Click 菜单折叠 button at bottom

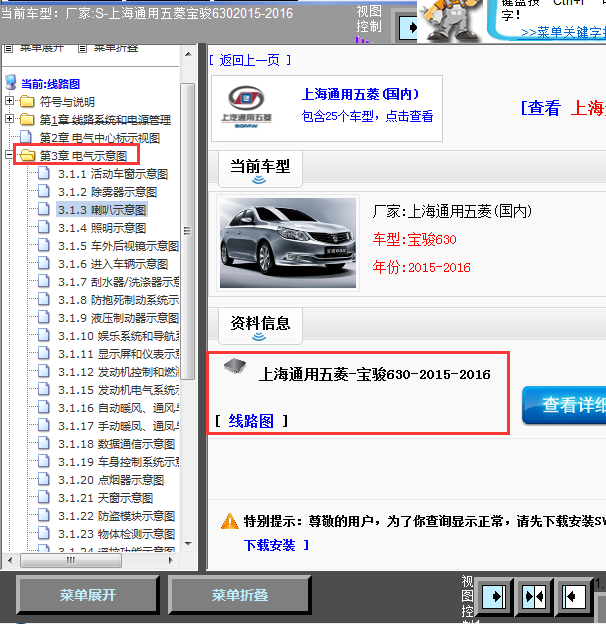point(240,595)
